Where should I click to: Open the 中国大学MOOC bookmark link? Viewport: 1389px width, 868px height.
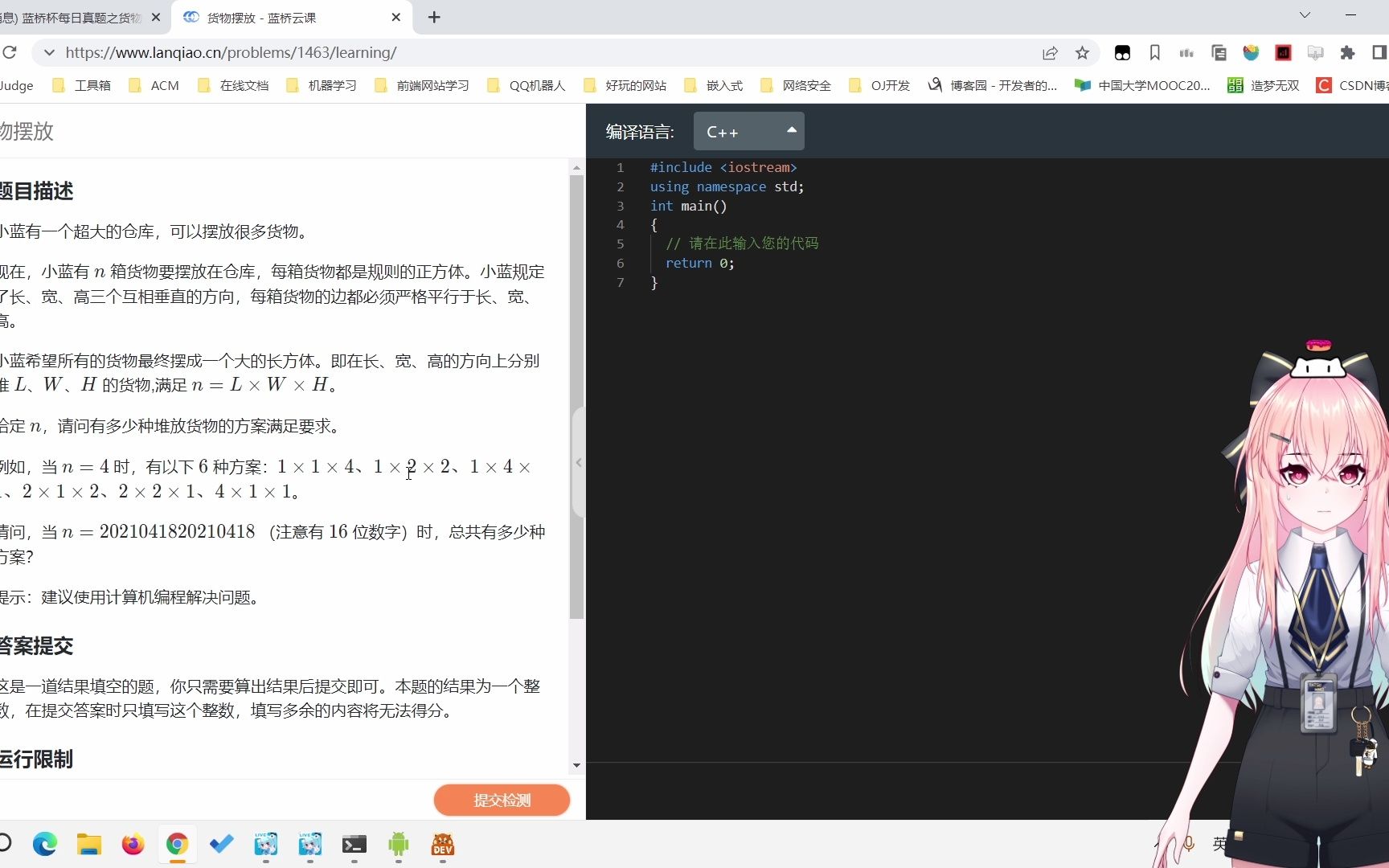tap(1142, 85)
